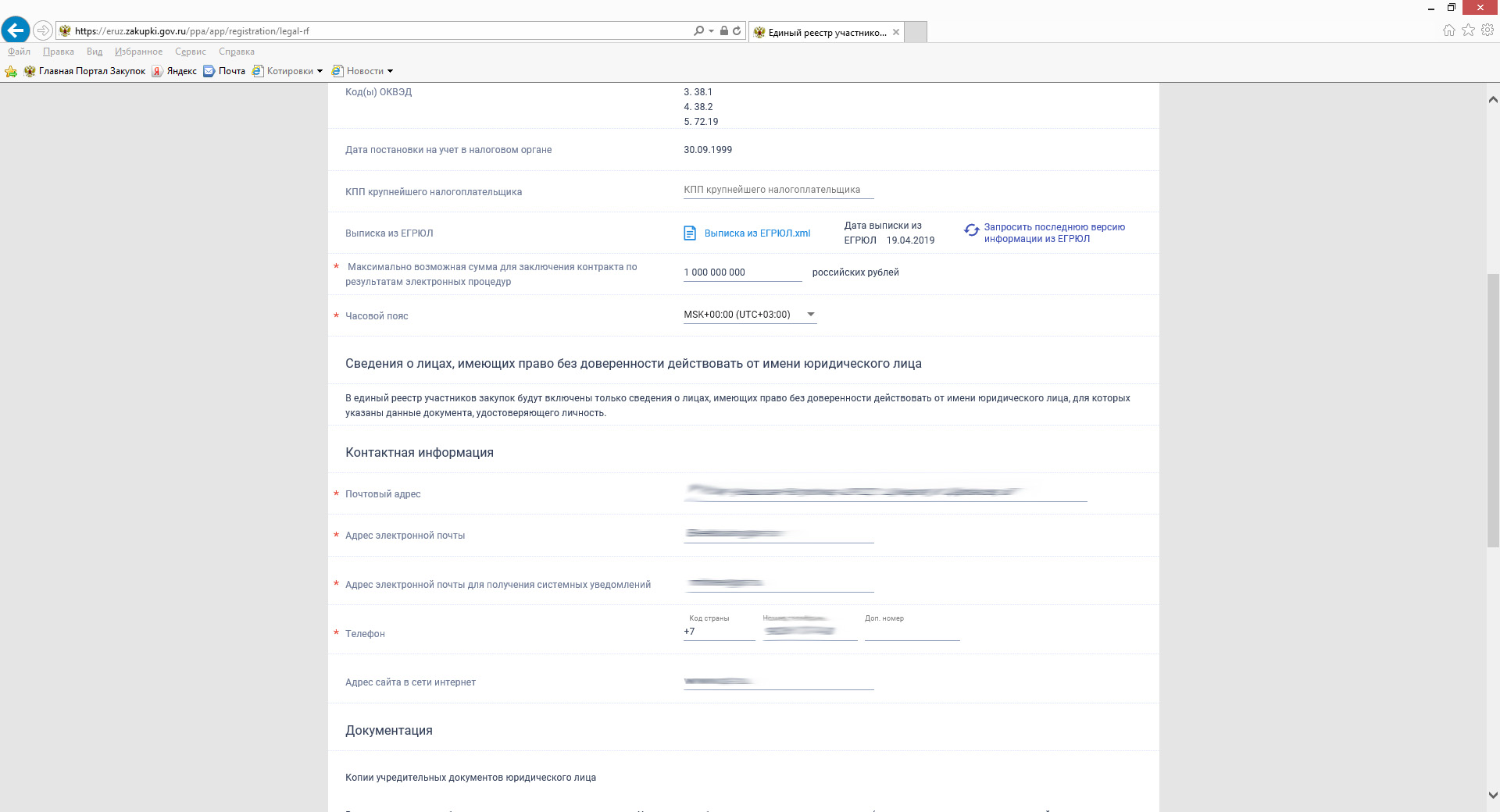Open the Файл menu
The height and width of the screenshot is (812, 1500).
pyautogui.click(x=19, y=52)
